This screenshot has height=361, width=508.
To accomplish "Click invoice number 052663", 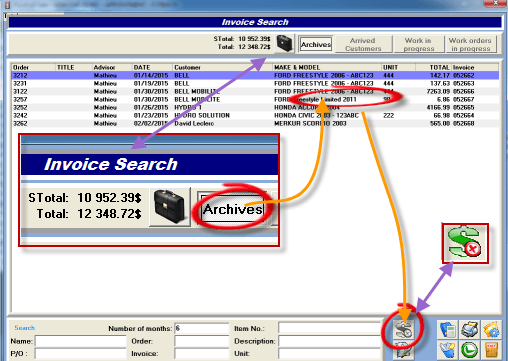I will 463,83.
